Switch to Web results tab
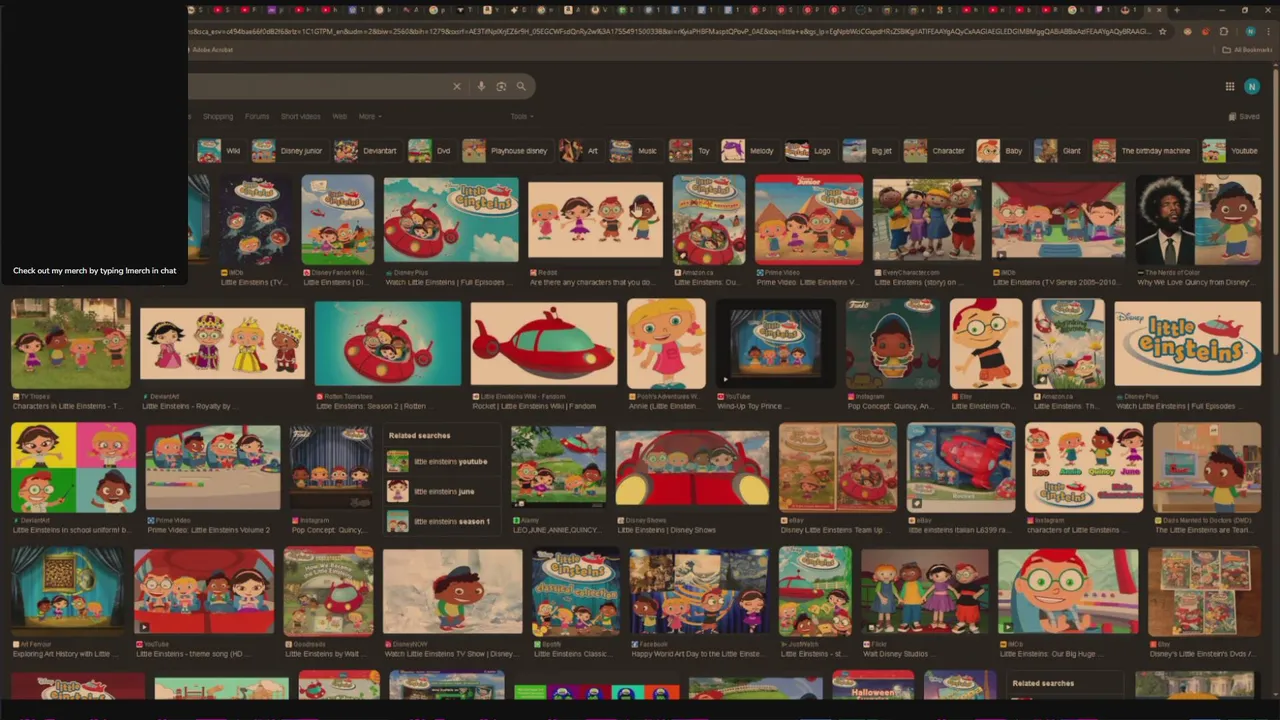 (x=340, y=117)
